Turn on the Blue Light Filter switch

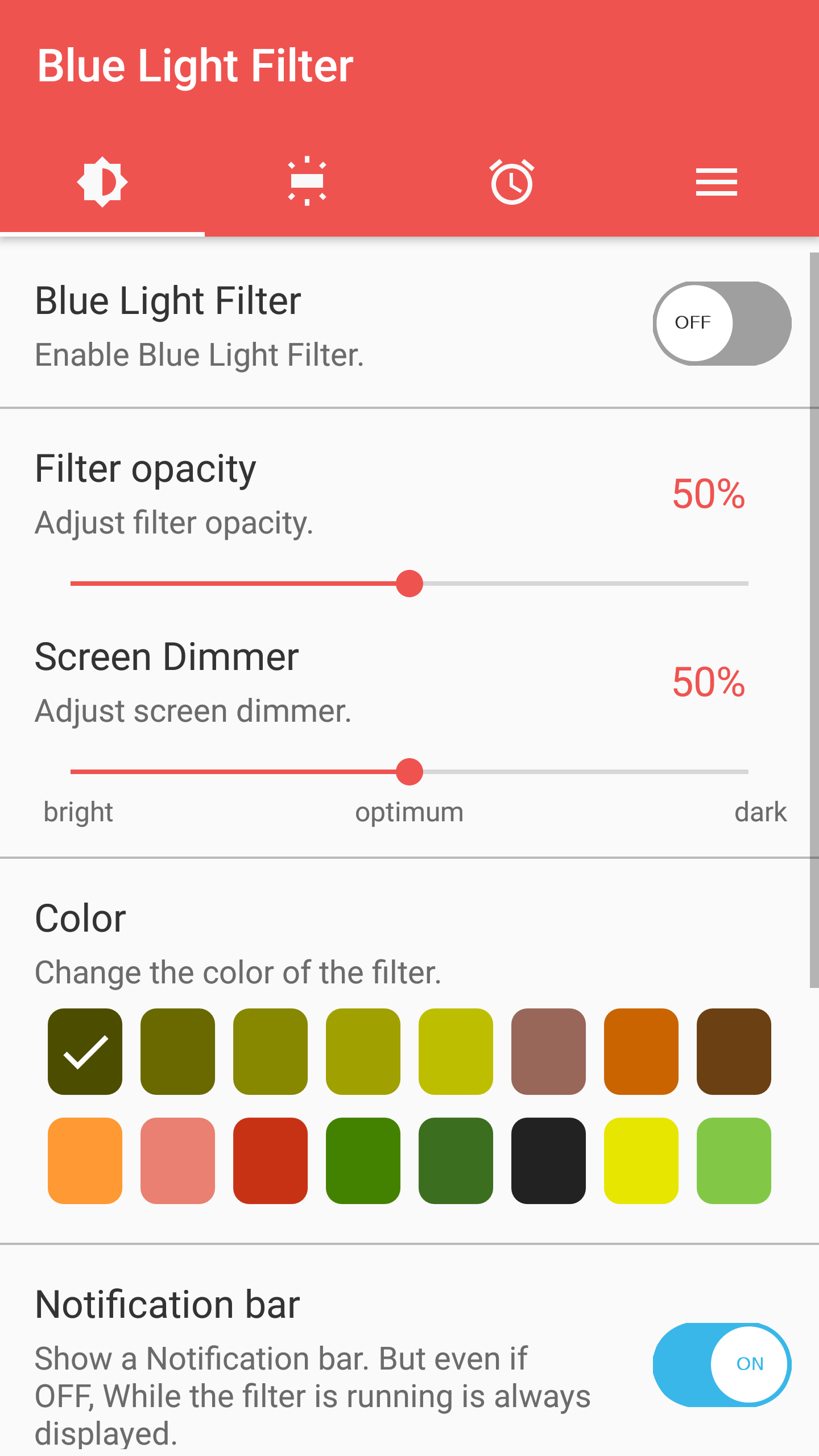point(722,323)
